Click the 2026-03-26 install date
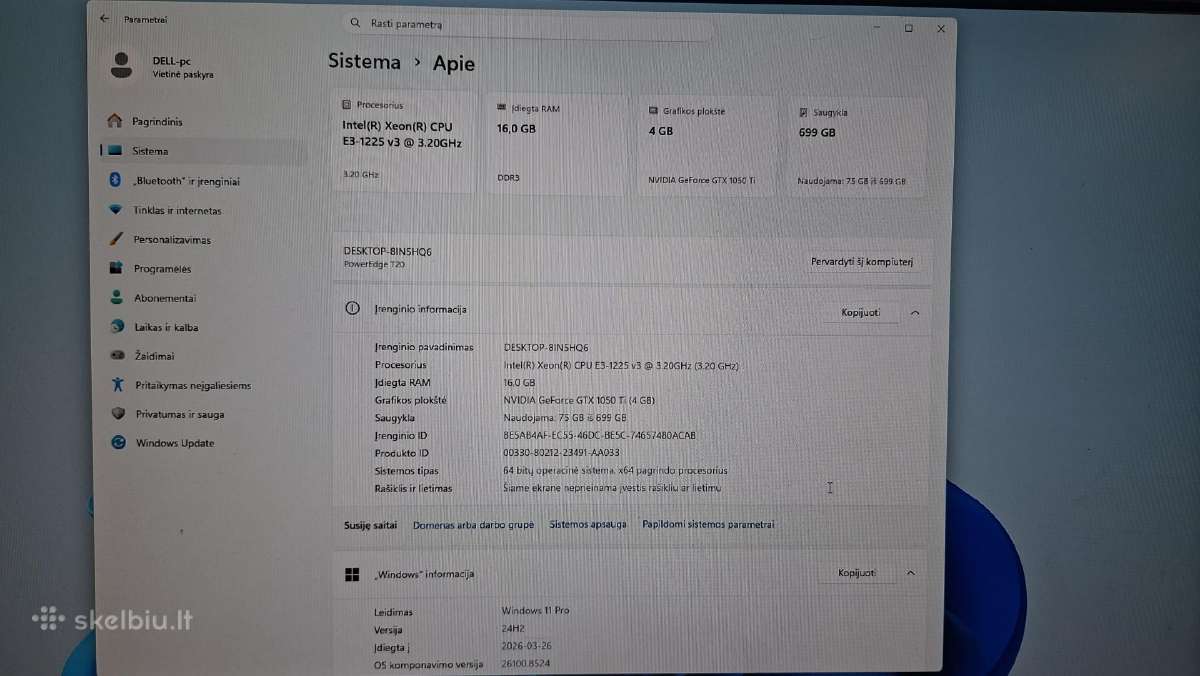 click(x=525, y=646)
